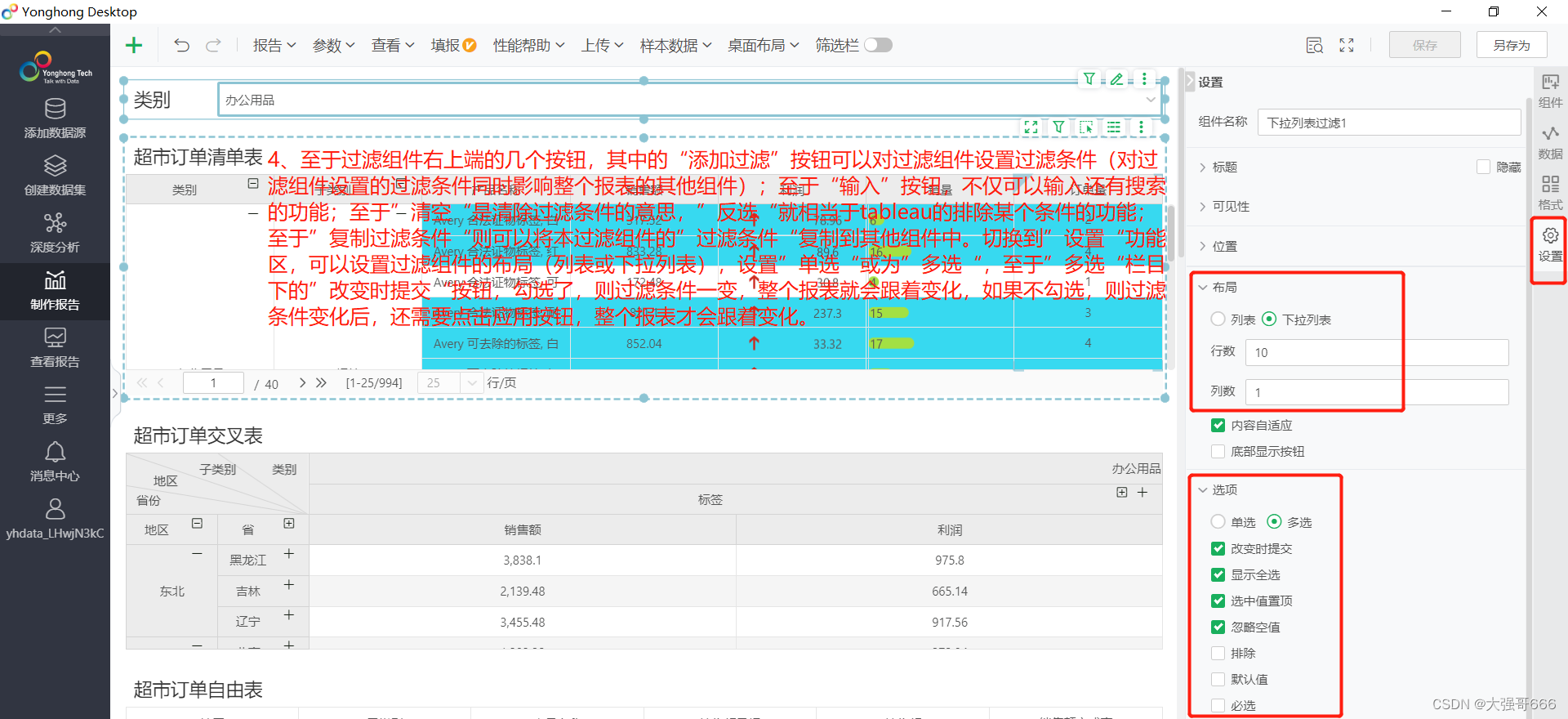Open the table component's more options dots
Screen dimensions: 1568x719
tap(1141, 127)
